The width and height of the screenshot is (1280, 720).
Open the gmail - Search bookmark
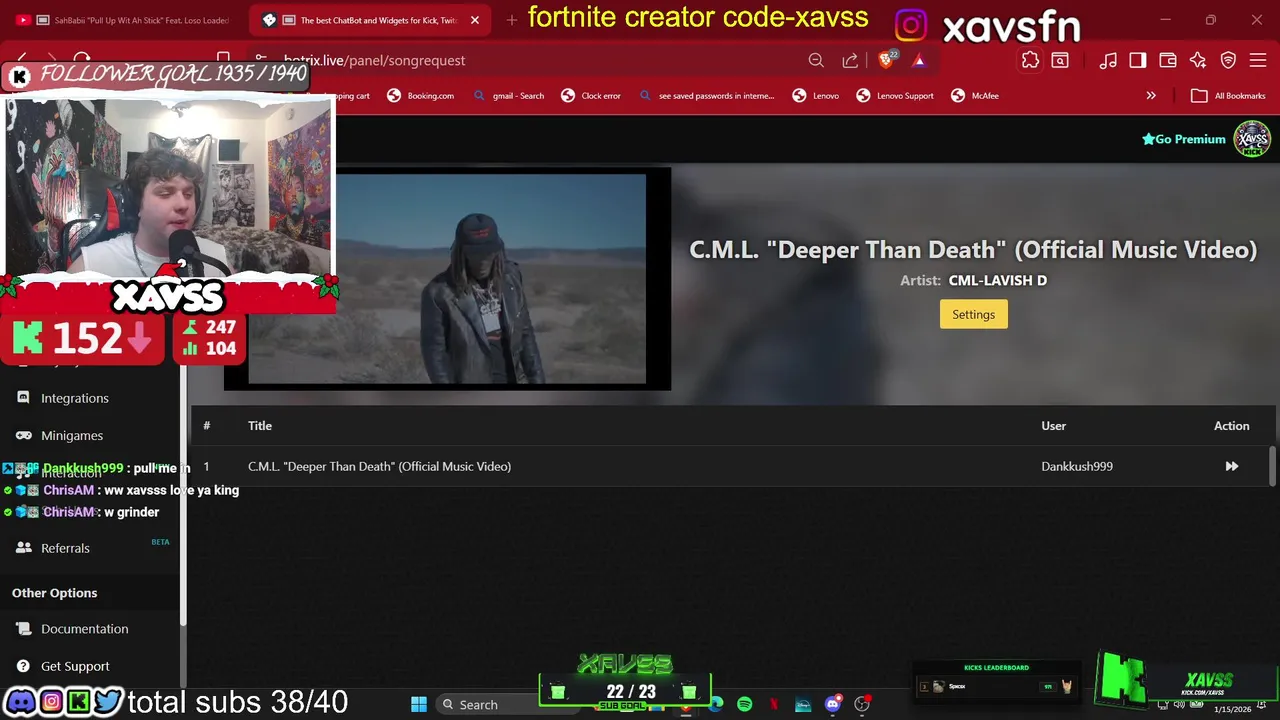509,96
